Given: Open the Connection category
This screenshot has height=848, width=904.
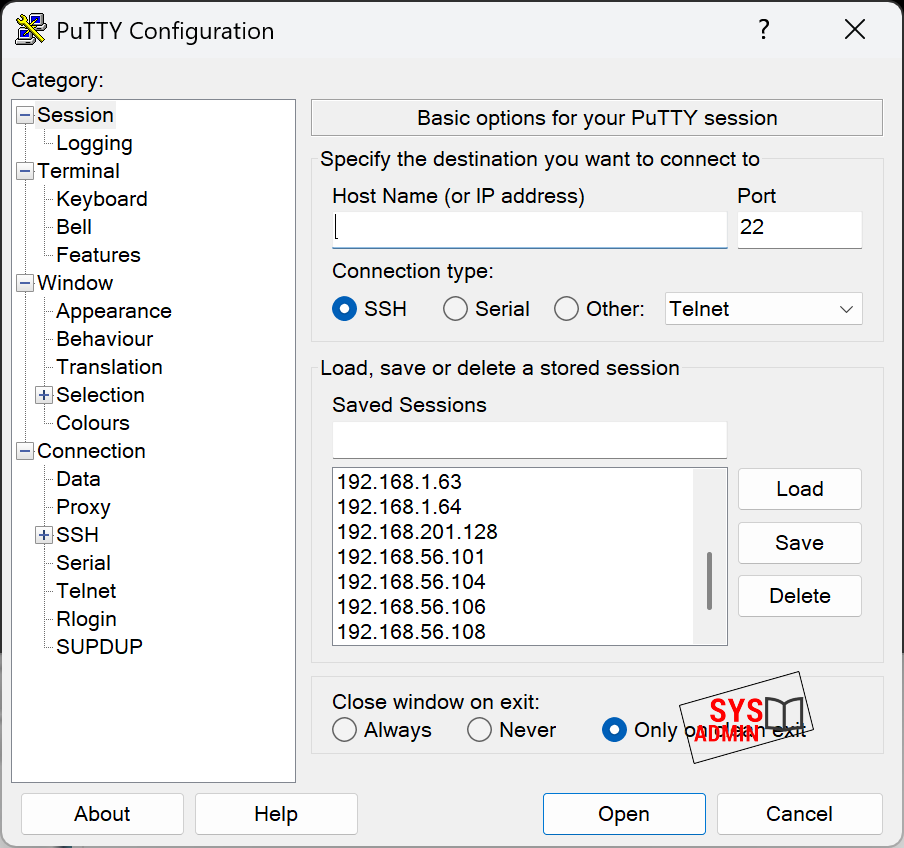Looking at the screenshot, I should point(91,451).
